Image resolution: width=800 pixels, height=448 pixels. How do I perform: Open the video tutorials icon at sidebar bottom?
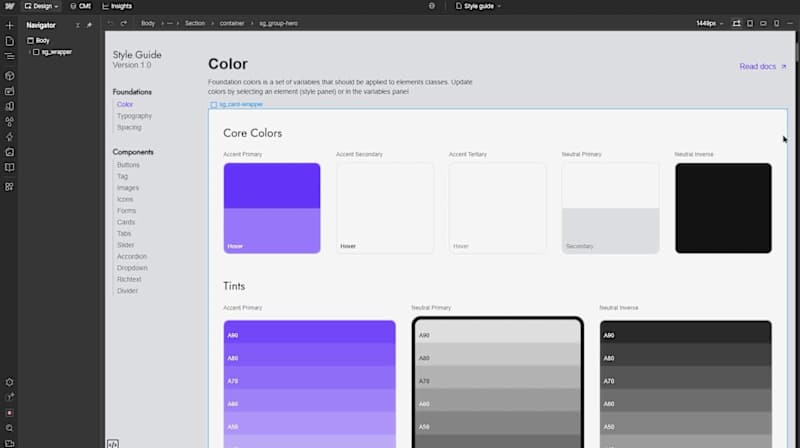tap(9, 443)
